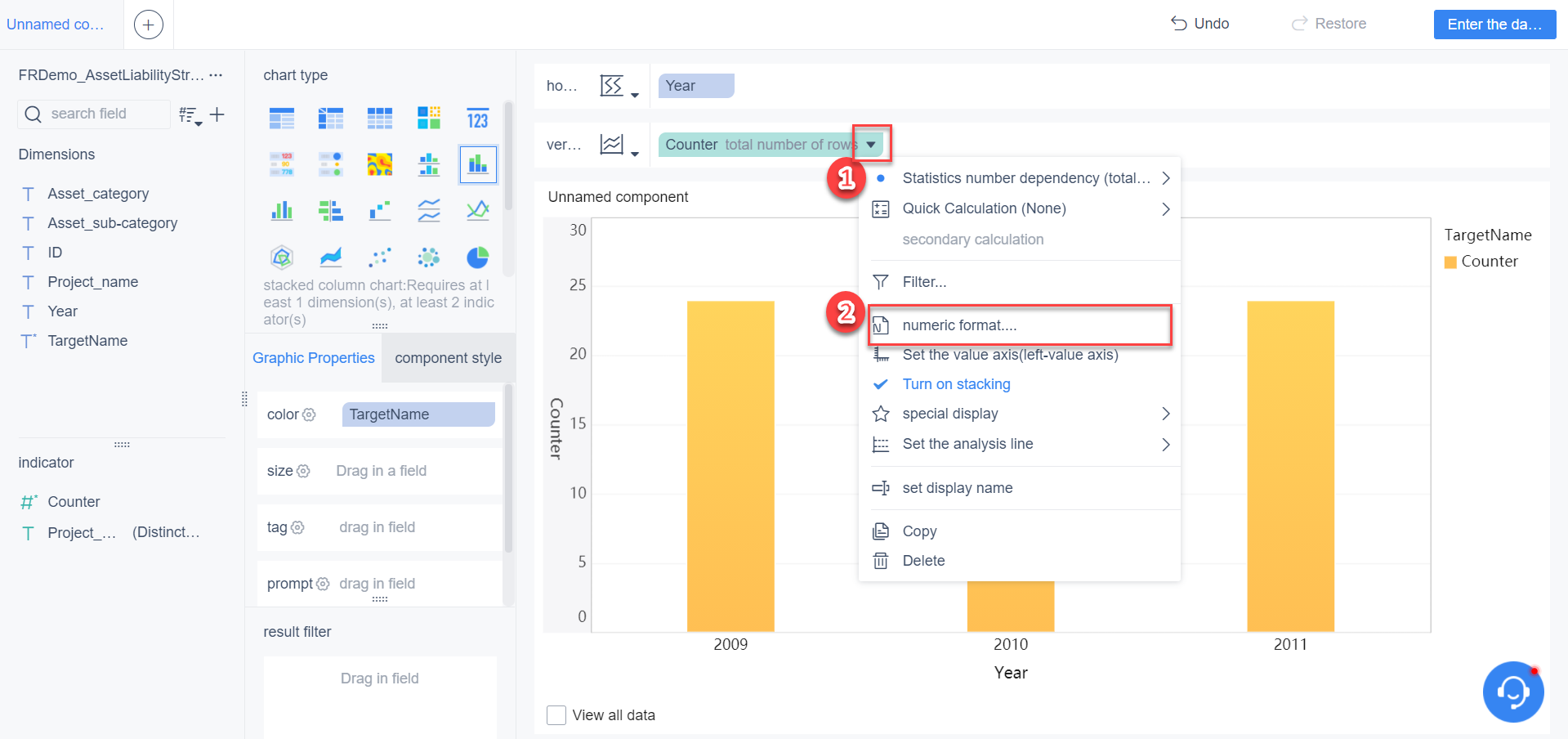Image resolution: width=1568 pixels, height=739 pixels.
Task: Select the scatter plot chart type
Action: click(x=380, y=258)
